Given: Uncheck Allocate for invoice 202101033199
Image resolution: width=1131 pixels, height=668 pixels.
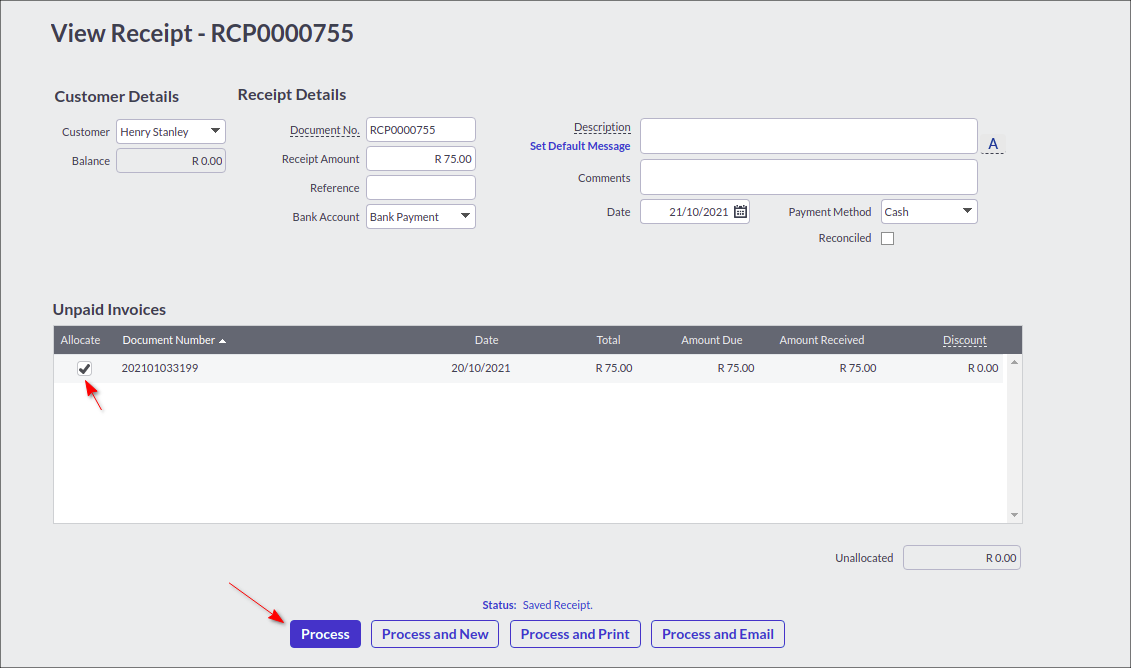Looking at the screenshot, I should click(x=84, y=368).
